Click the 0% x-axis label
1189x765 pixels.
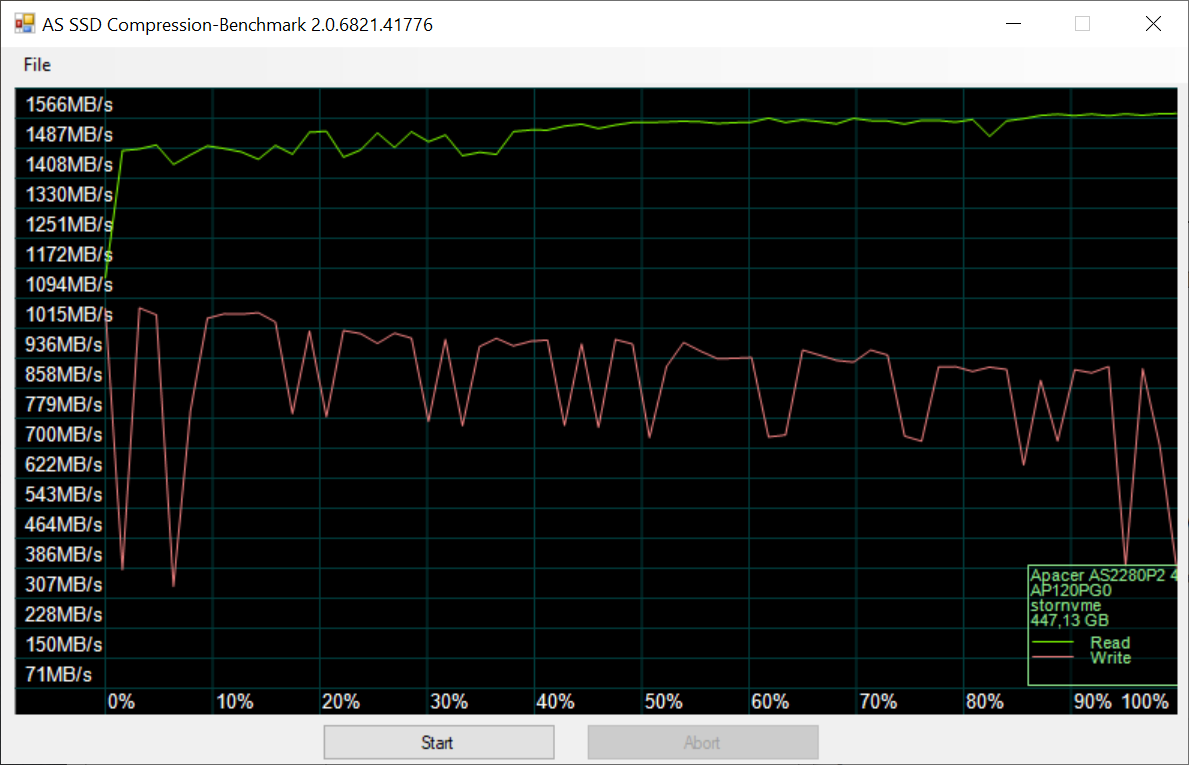point(121,701)
